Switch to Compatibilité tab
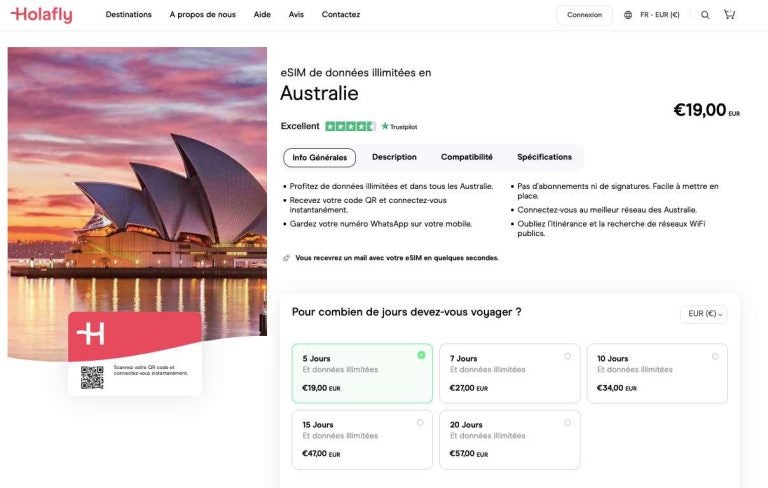This screenshot has width=768, height=488. pos(467,157)
